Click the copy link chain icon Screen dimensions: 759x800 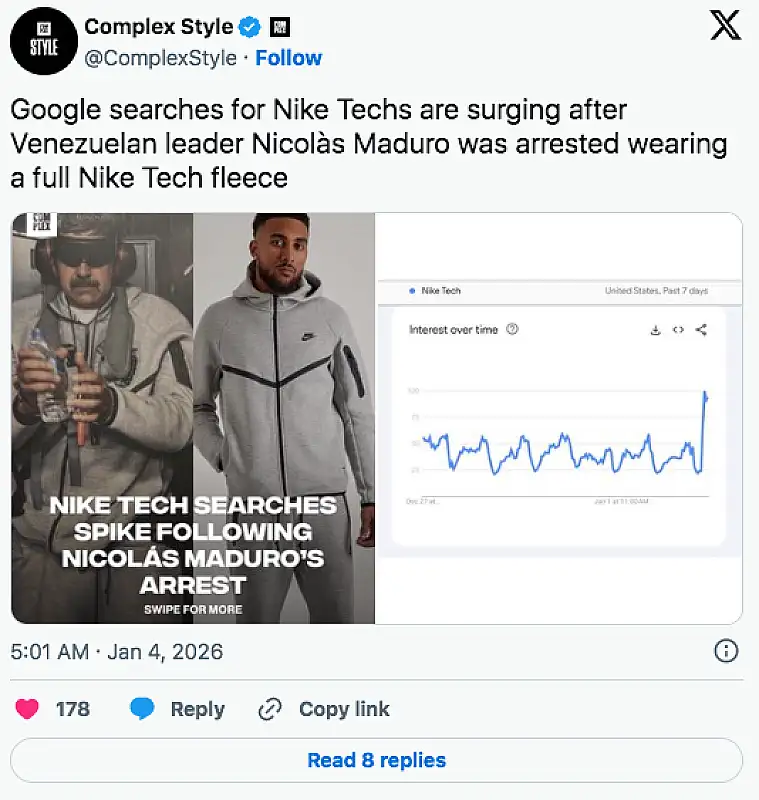point(270,709)
